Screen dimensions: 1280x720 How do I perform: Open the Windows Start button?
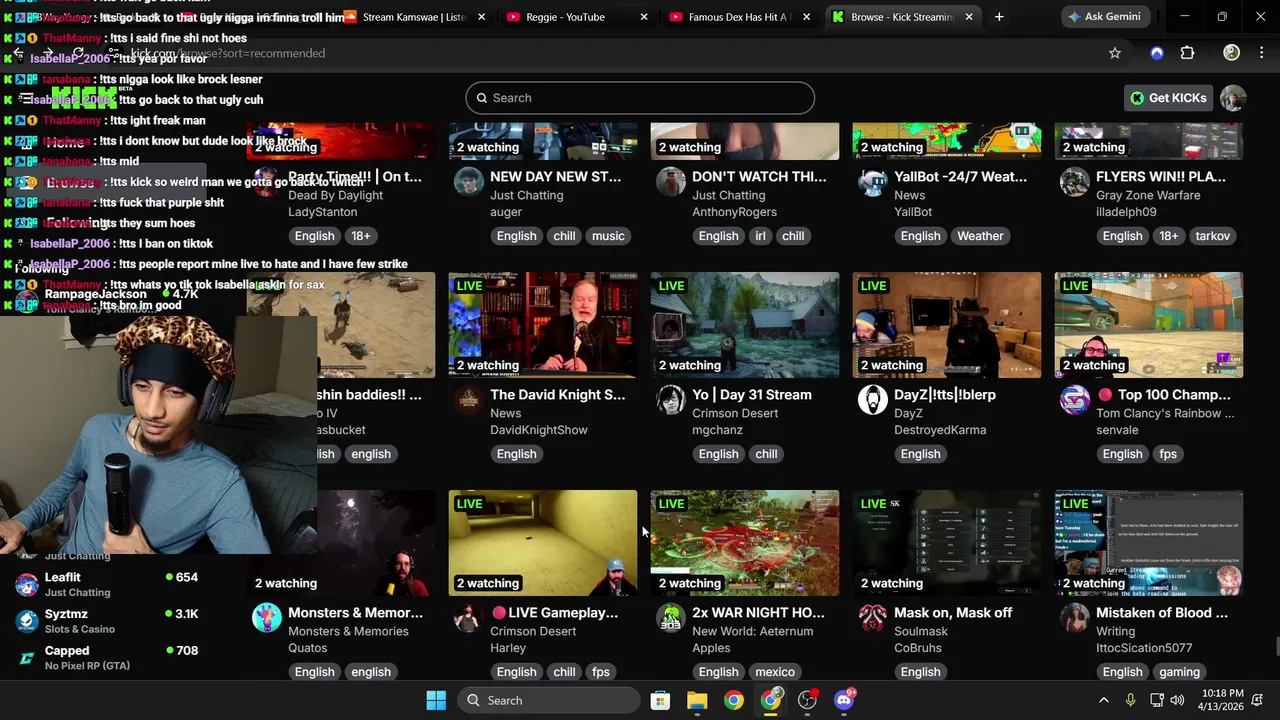[x=436, y=700]
